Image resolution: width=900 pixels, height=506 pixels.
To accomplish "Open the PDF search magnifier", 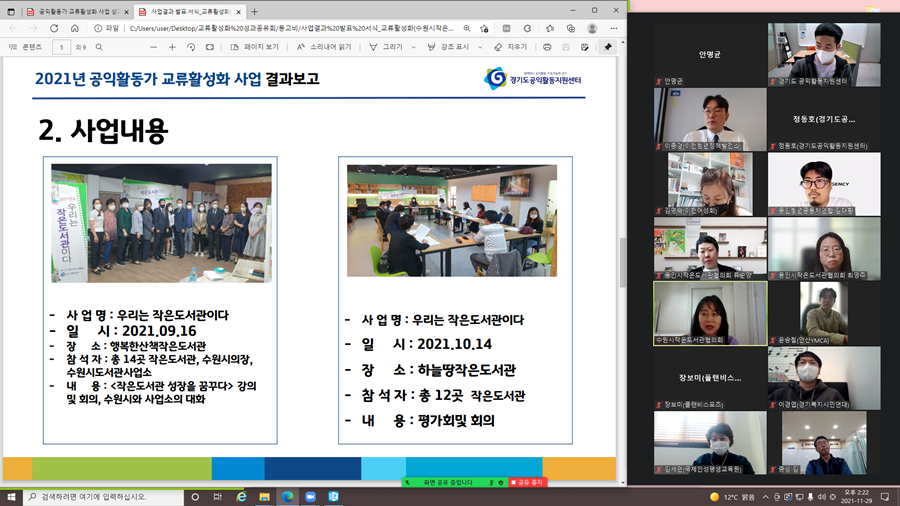I will point(99,47).
